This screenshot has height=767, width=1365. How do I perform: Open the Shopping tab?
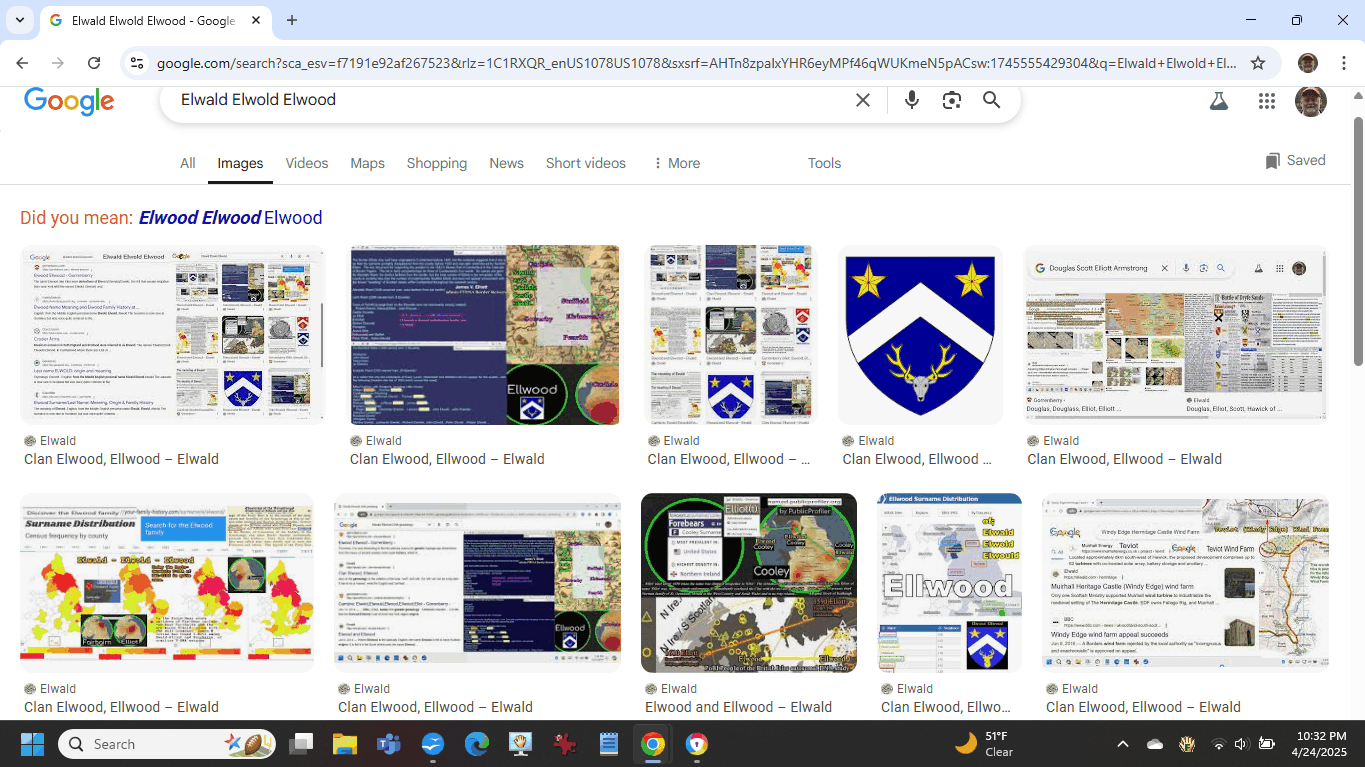436,163
